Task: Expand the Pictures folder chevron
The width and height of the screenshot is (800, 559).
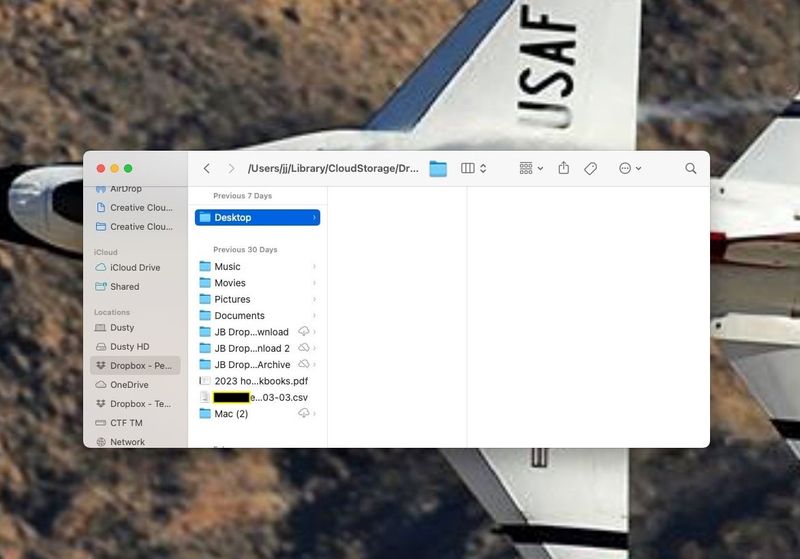Action: 314,299
